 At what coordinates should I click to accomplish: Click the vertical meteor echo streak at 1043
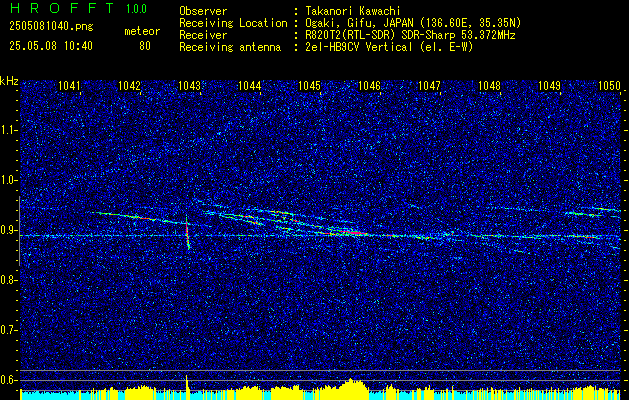coord(187,234)
